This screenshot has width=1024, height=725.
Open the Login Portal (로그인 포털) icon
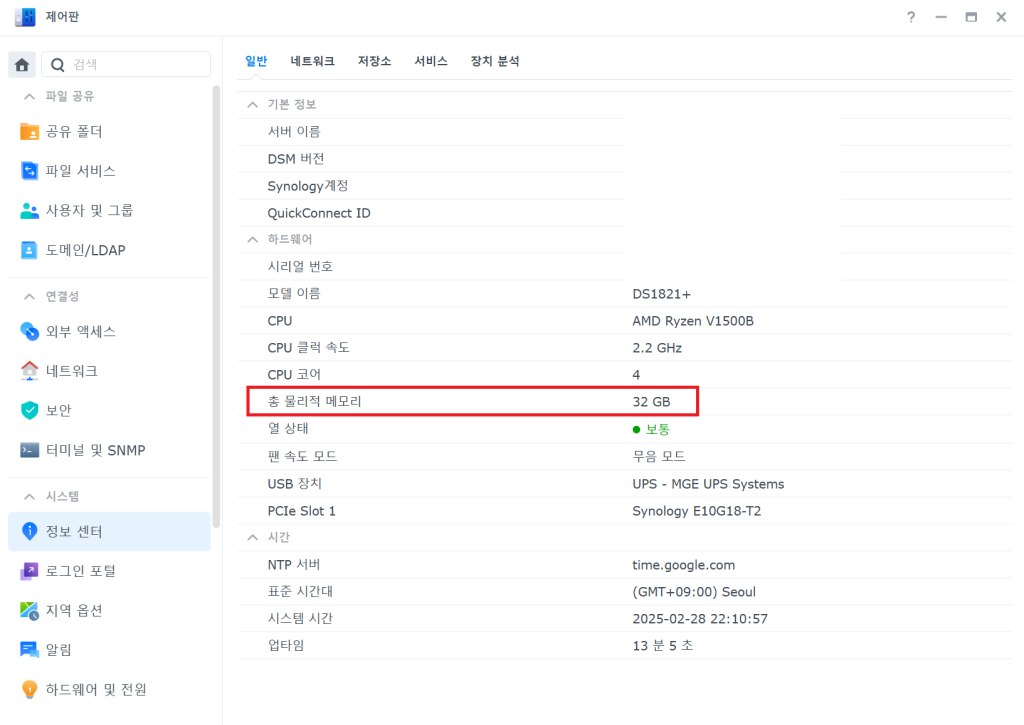[x=29, y=571]
